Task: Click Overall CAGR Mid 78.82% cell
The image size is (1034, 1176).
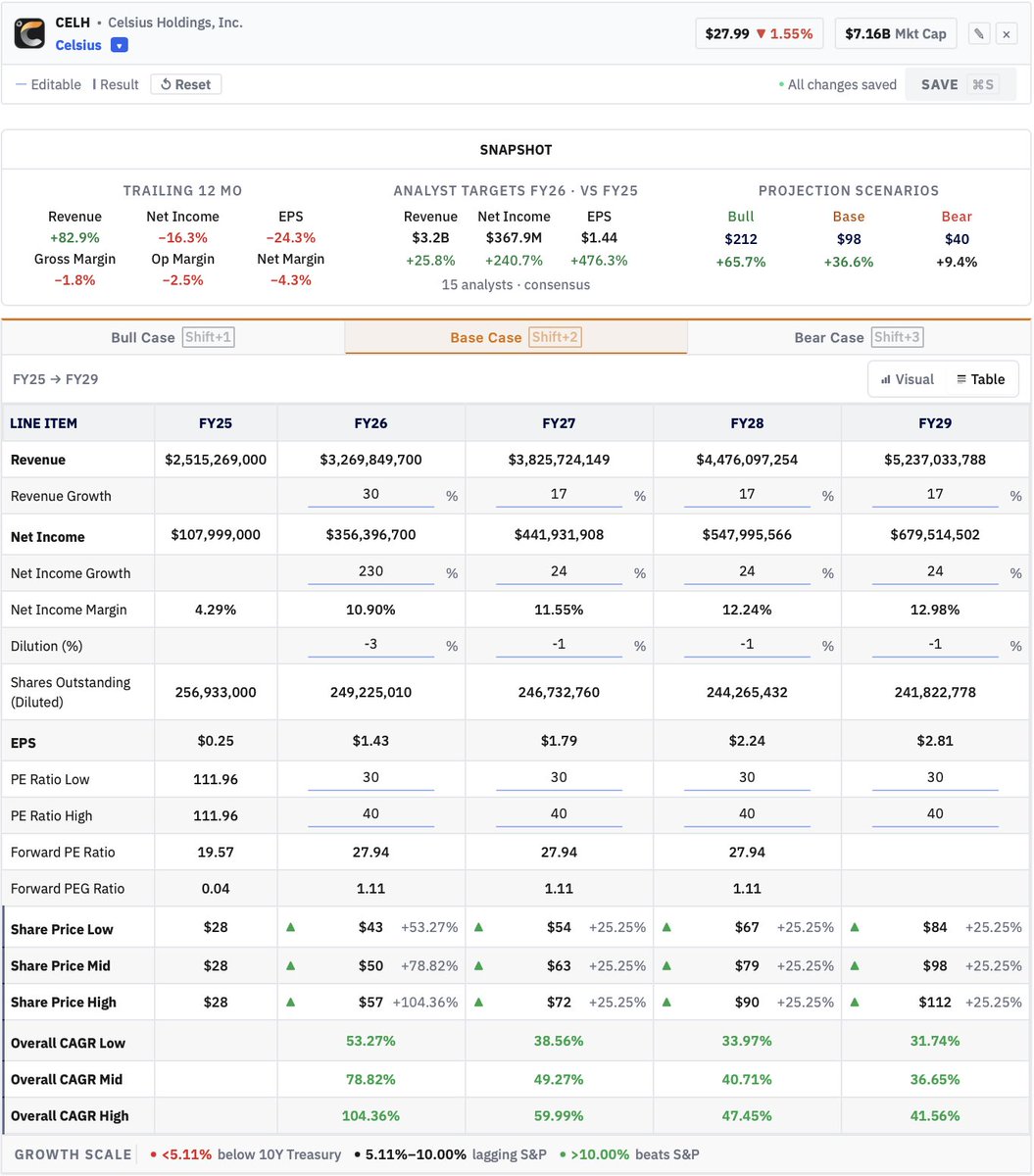Action: (x=370, y=1079)
